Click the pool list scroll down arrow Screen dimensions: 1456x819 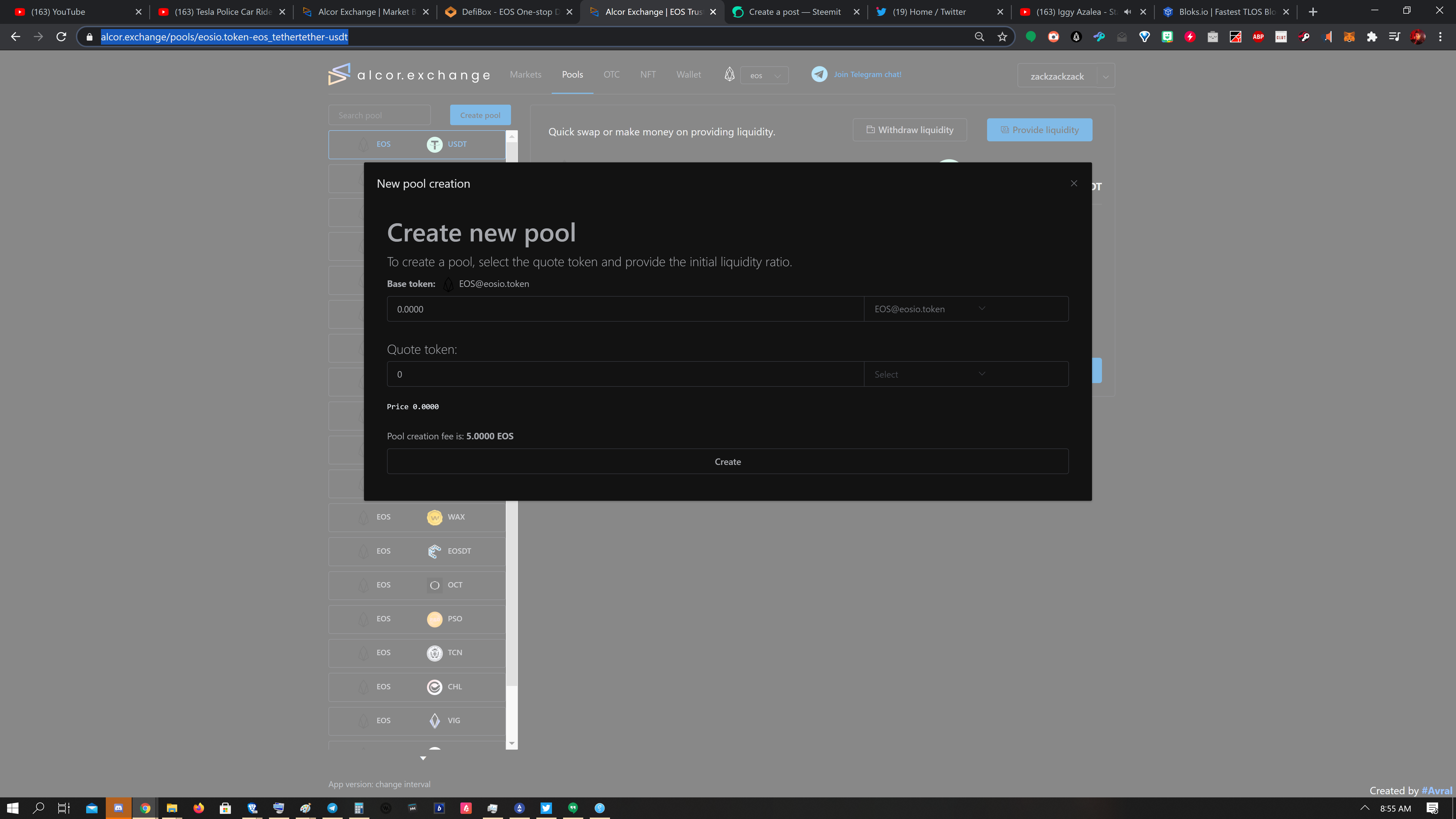(x=512, y=744)
